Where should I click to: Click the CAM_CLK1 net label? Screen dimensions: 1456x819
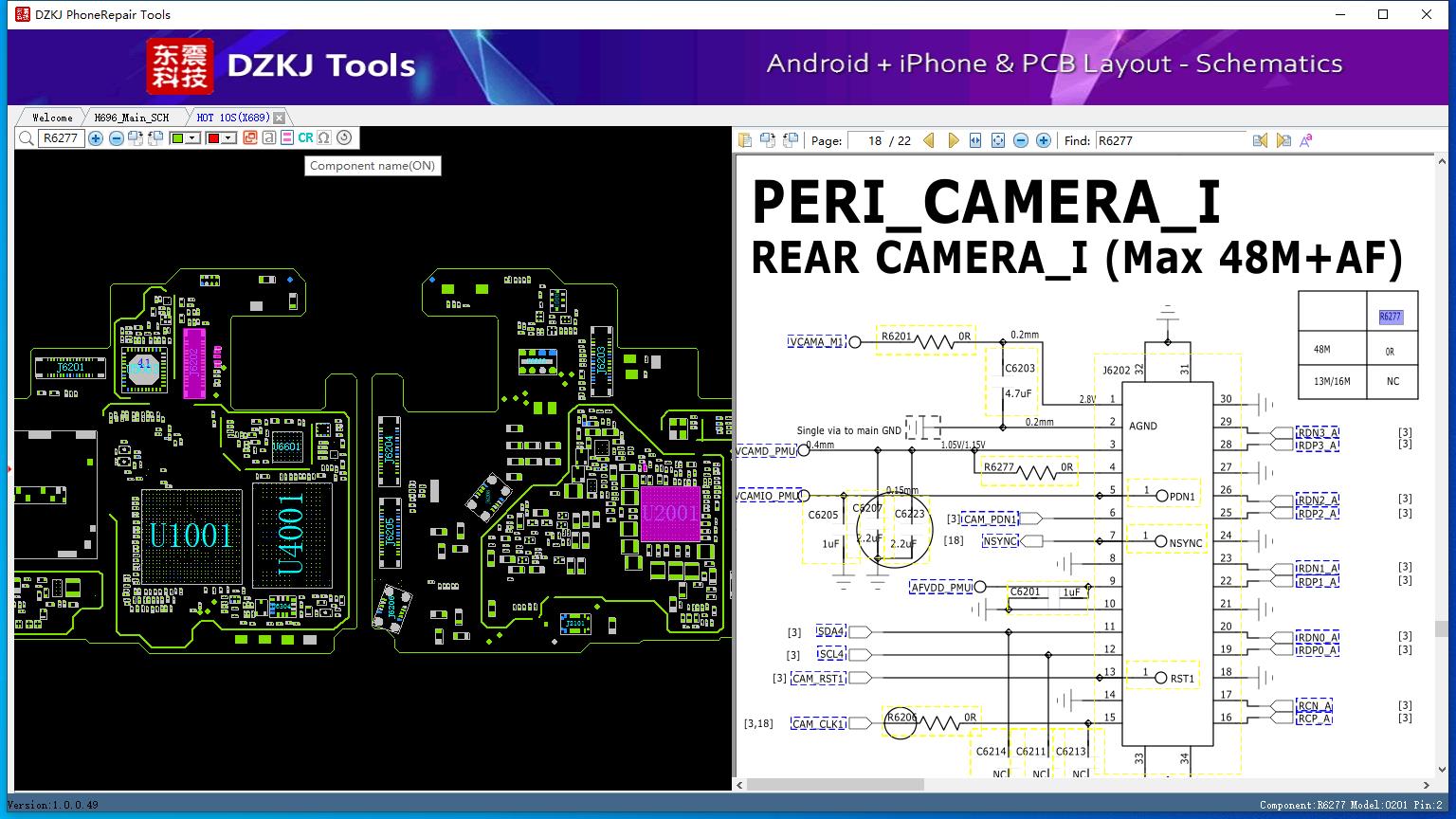coord(818,724)
